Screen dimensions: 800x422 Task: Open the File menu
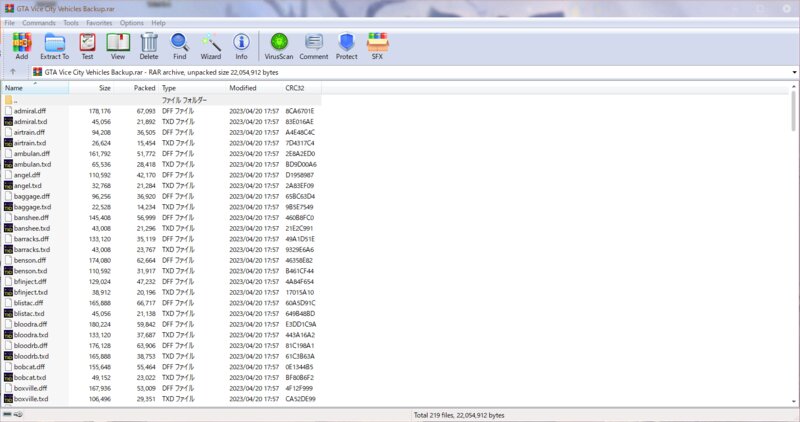9,23
